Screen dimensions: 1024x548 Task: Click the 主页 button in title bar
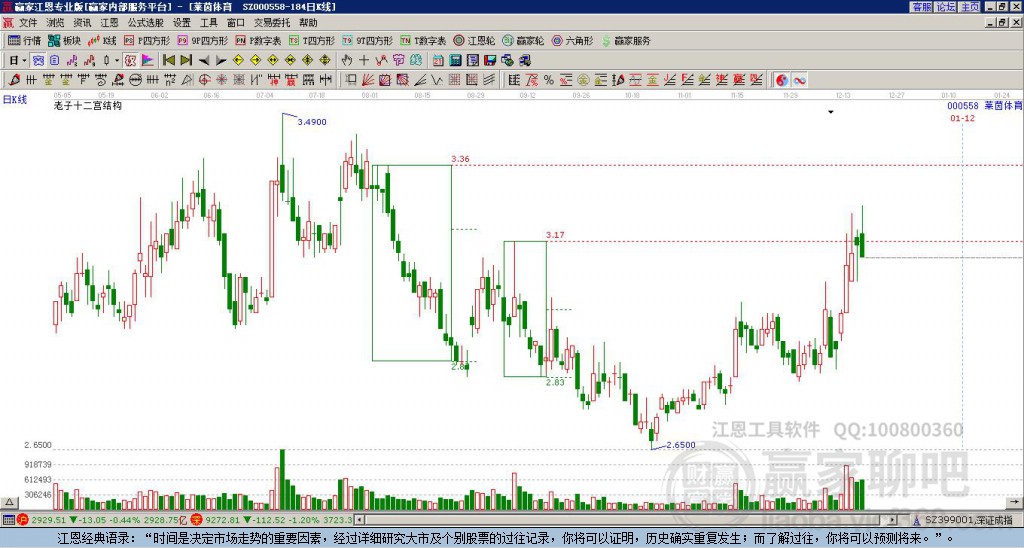(x=970, y=7)
